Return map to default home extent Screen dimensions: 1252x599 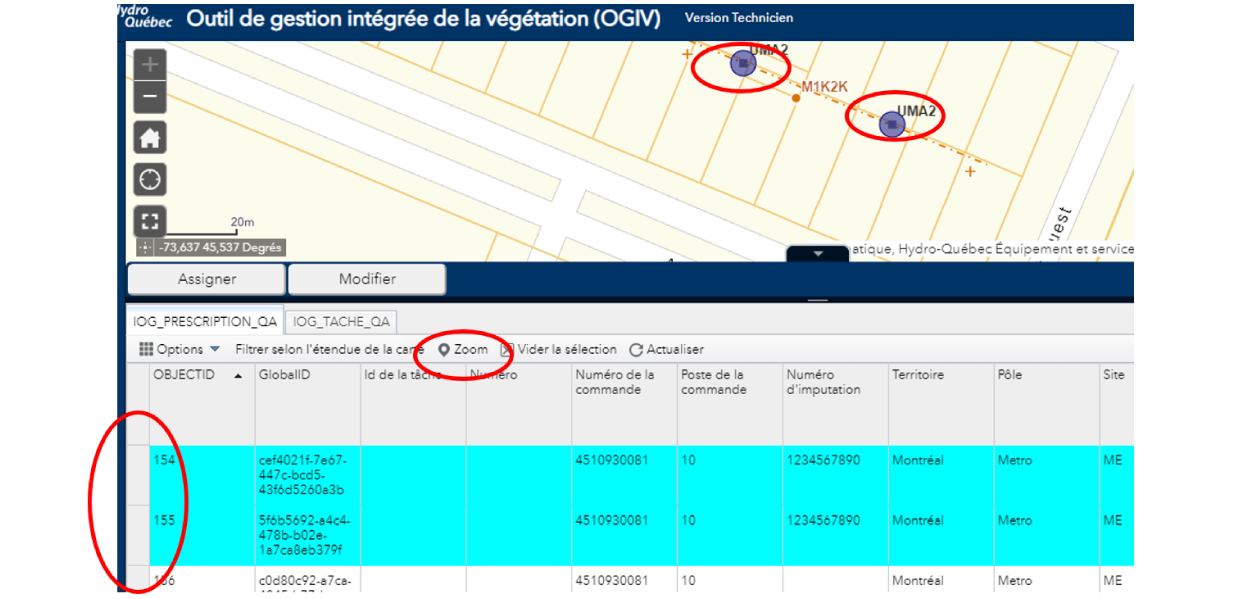coord(150,137)
